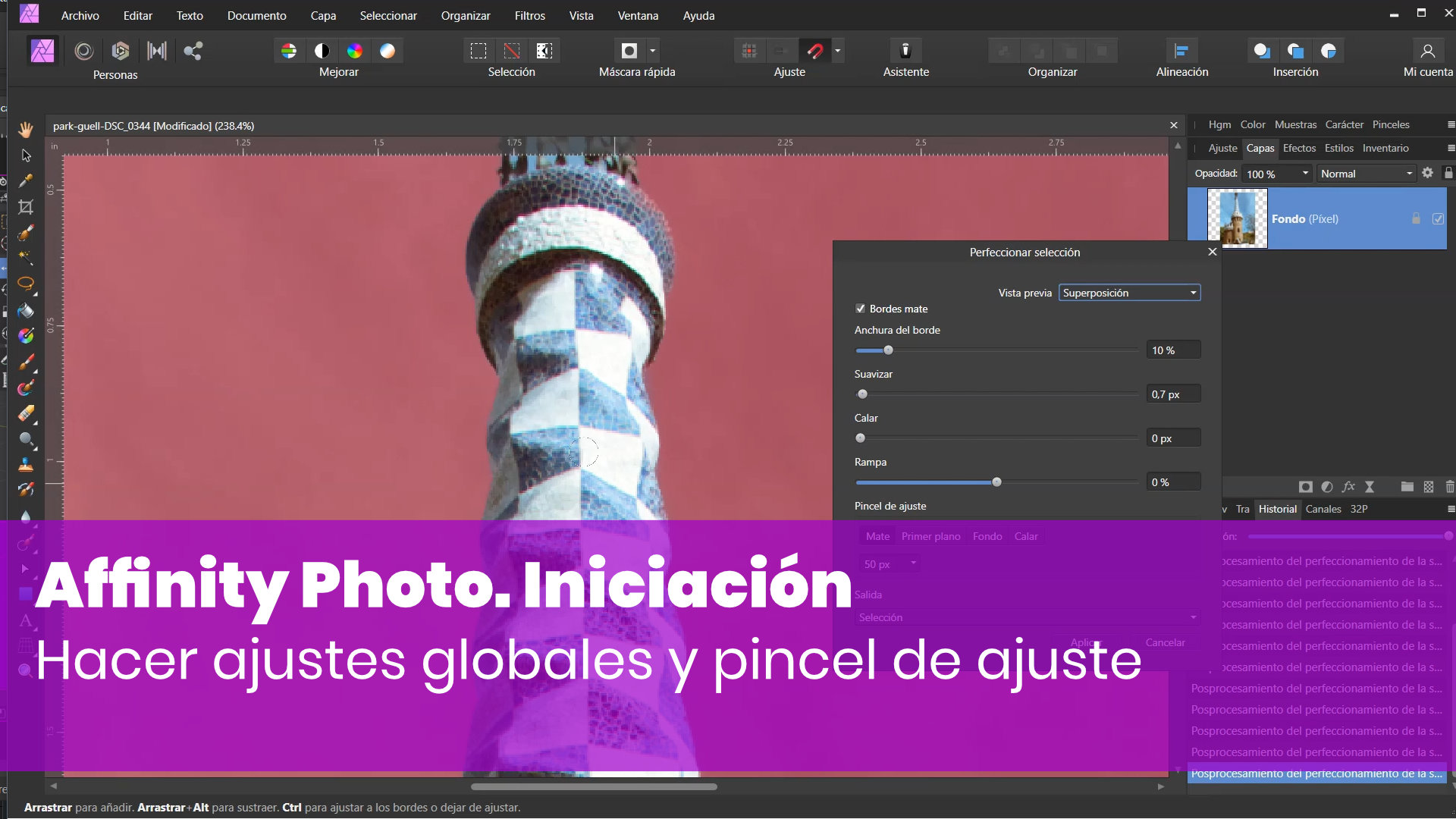The height and width of the screenshot is (819, 1456).
Task: Toggle Bordes mate checkbox
Action: (860, 309)
